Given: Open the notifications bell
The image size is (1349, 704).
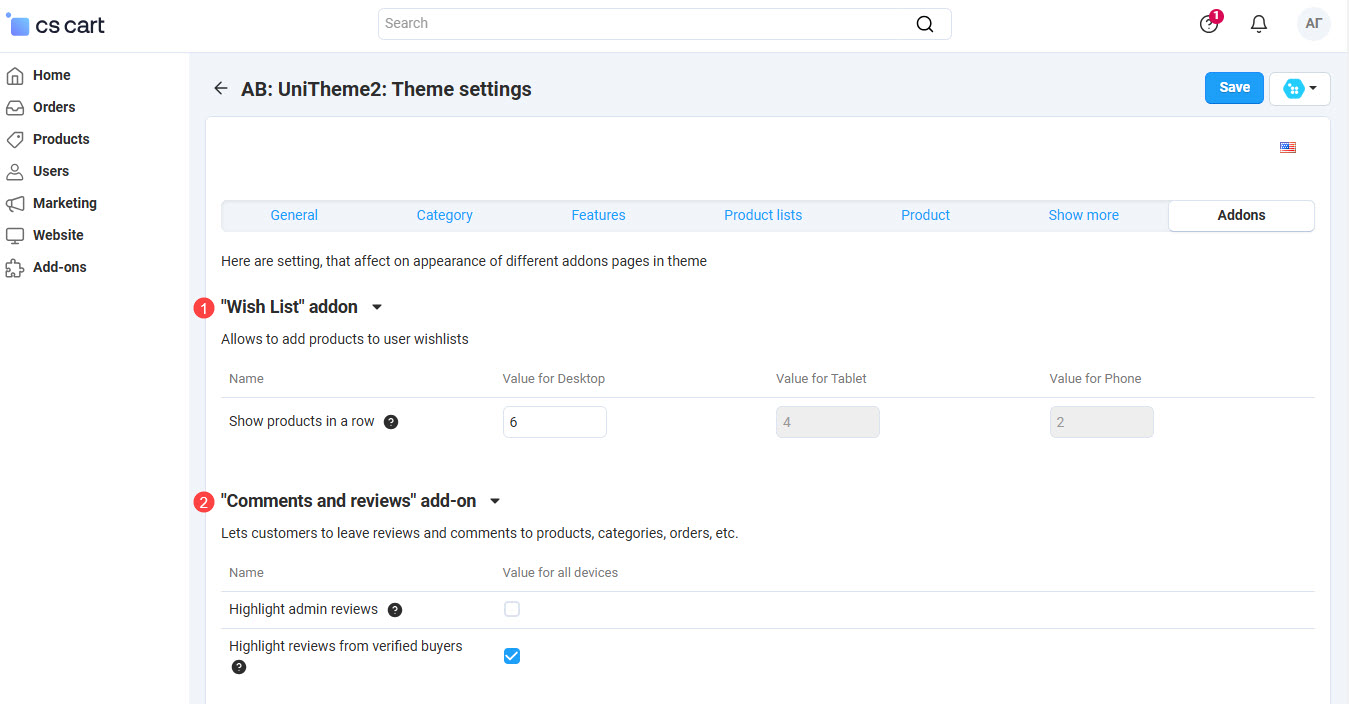Looking at the screenshot, I should (x=1259, y=24).
